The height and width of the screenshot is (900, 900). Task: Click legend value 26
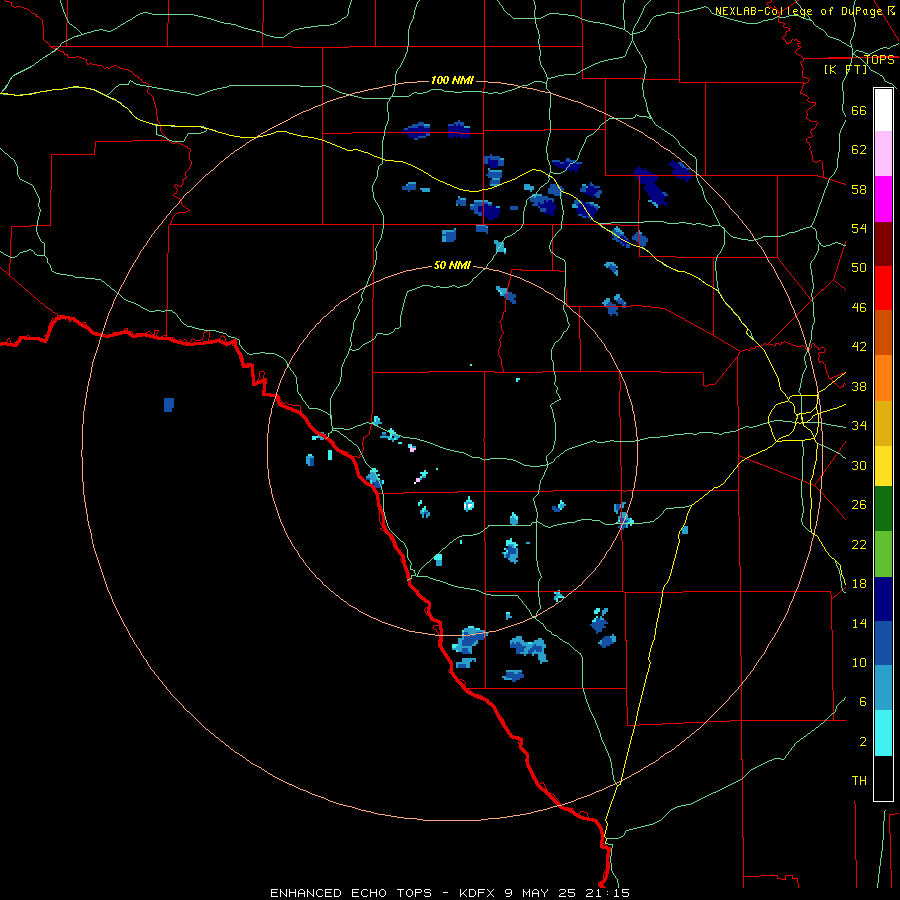click(859, 505)
